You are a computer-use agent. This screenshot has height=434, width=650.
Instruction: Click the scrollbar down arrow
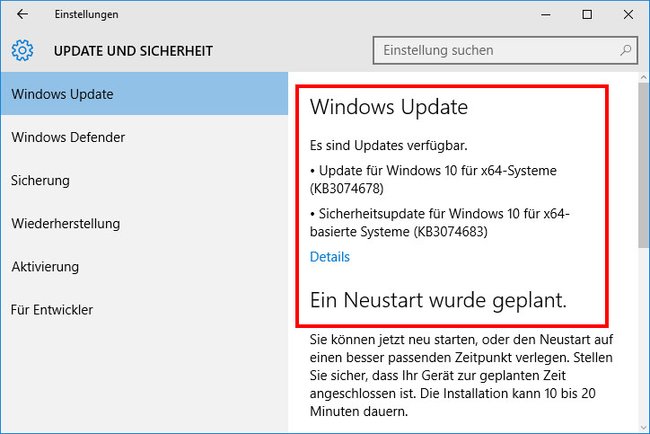coord(643,428)
